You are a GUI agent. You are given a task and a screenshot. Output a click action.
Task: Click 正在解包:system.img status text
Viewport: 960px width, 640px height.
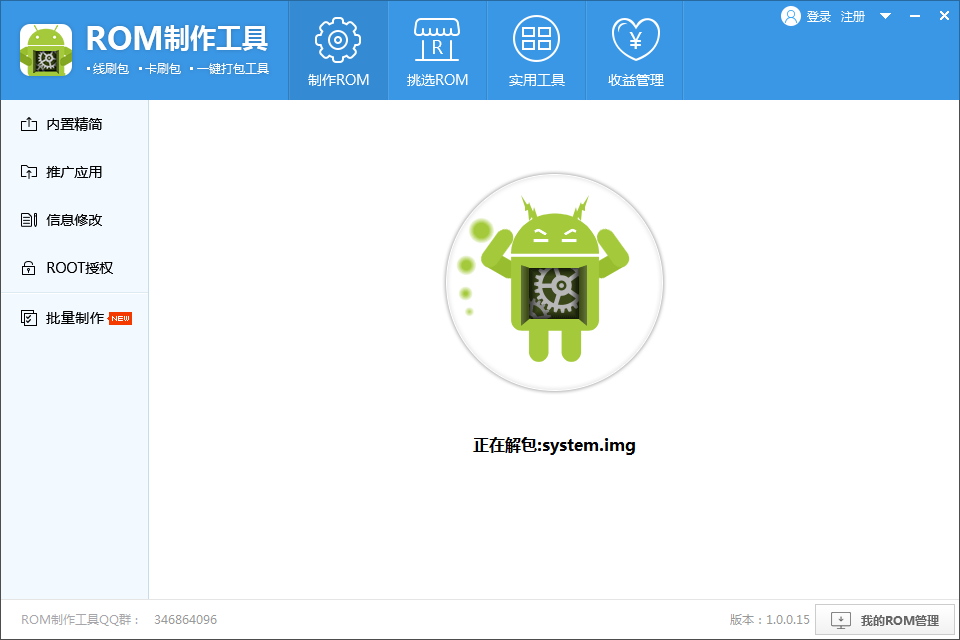click(x=554, y=445)
